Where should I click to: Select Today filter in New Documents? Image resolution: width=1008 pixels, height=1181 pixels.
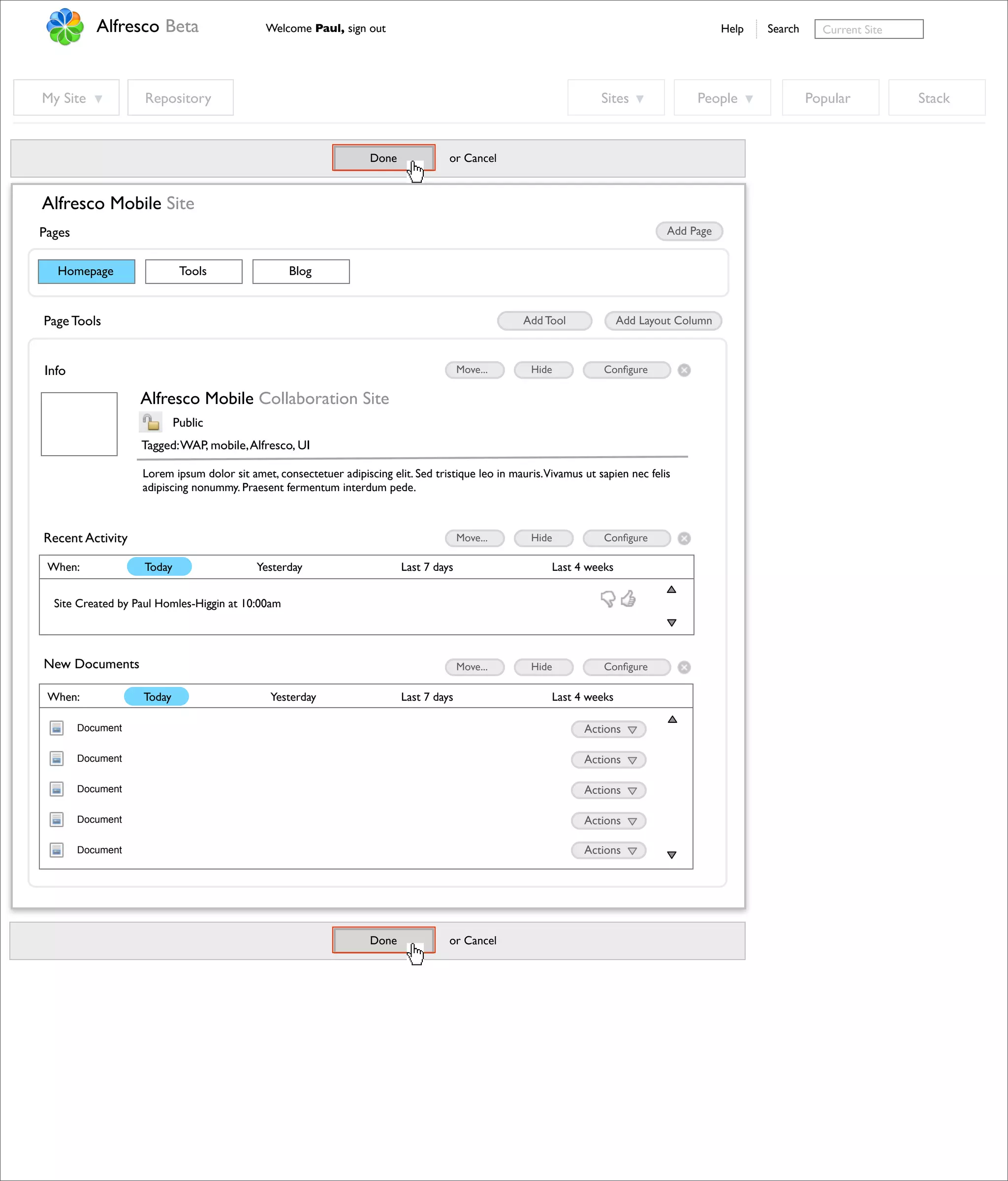[x=157, y=696]
